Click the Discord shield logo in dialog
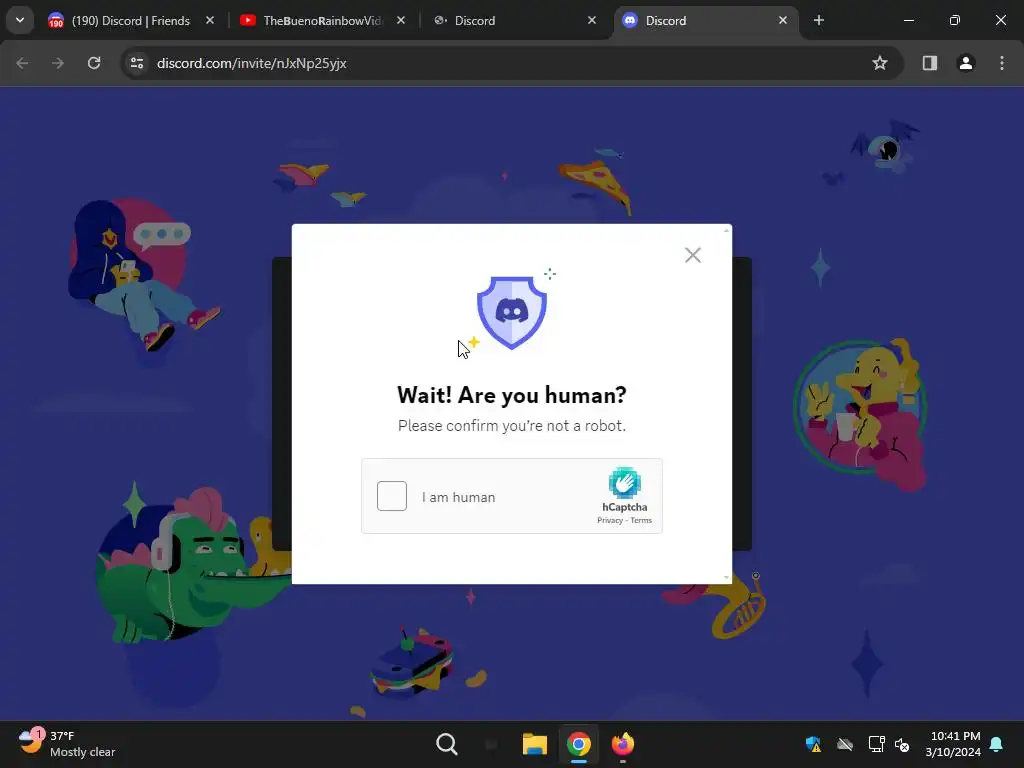The image size is (1024, 768). 512,312
